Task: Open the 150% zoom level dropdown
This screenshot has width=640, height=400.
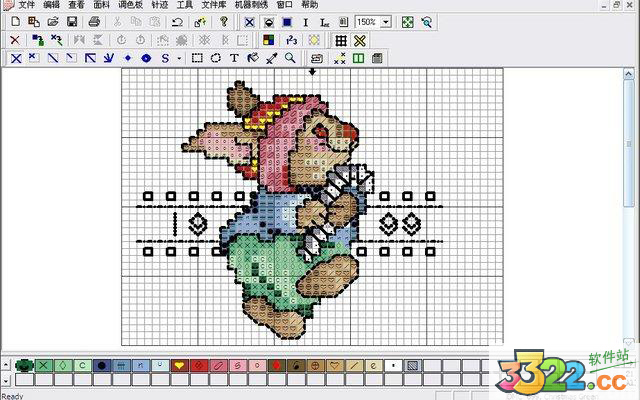Action: coord(386,22)
